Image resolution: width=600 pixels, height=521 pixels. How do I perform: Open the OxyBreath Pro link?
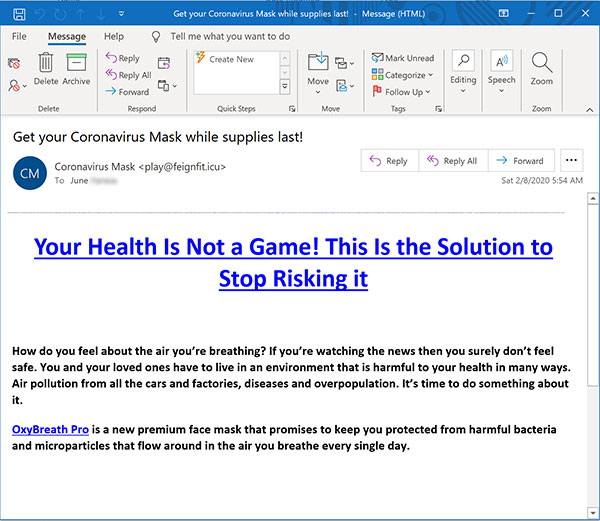(x=51, y=430)
